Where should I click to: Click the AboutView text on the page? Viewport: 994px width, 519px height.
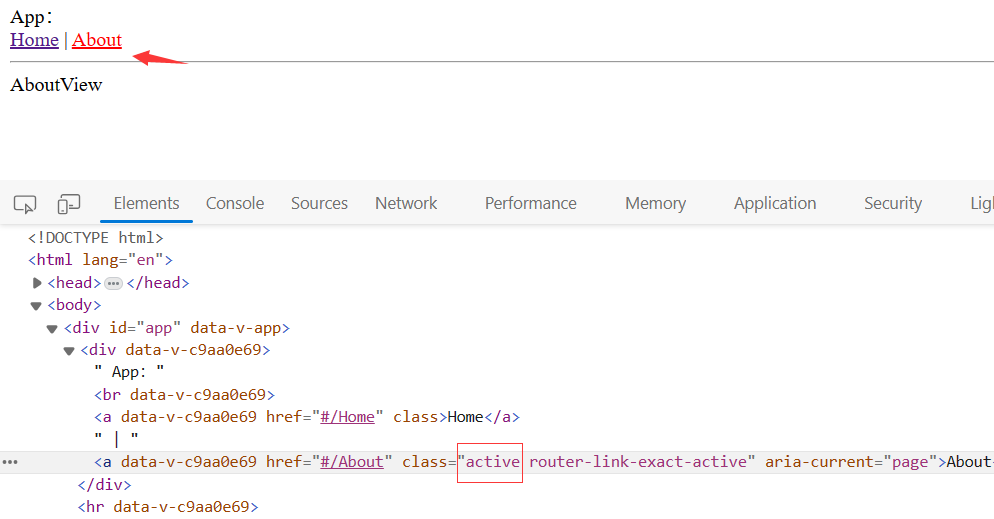(x=56, y=85)
